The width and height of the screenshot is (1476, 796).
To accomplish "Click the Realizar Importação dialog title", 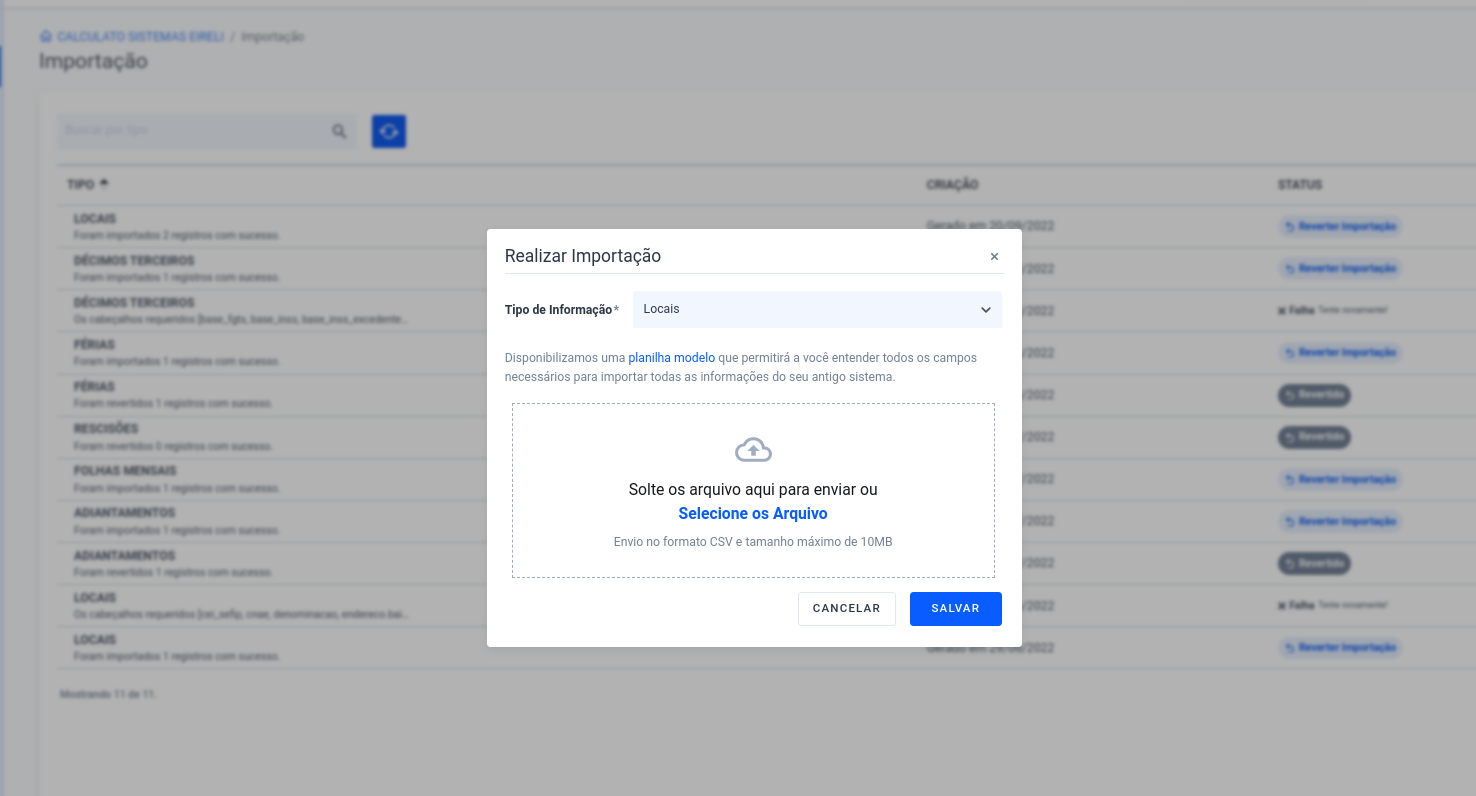I will click(x=583, y=256).
